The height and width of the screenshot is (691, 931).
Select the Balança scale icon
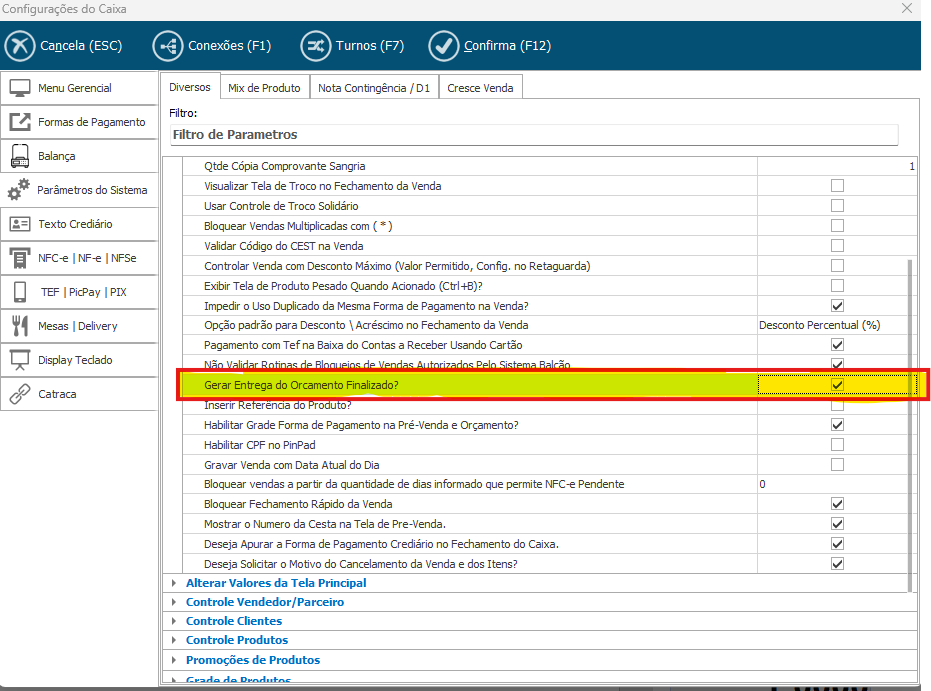point(20,156)
